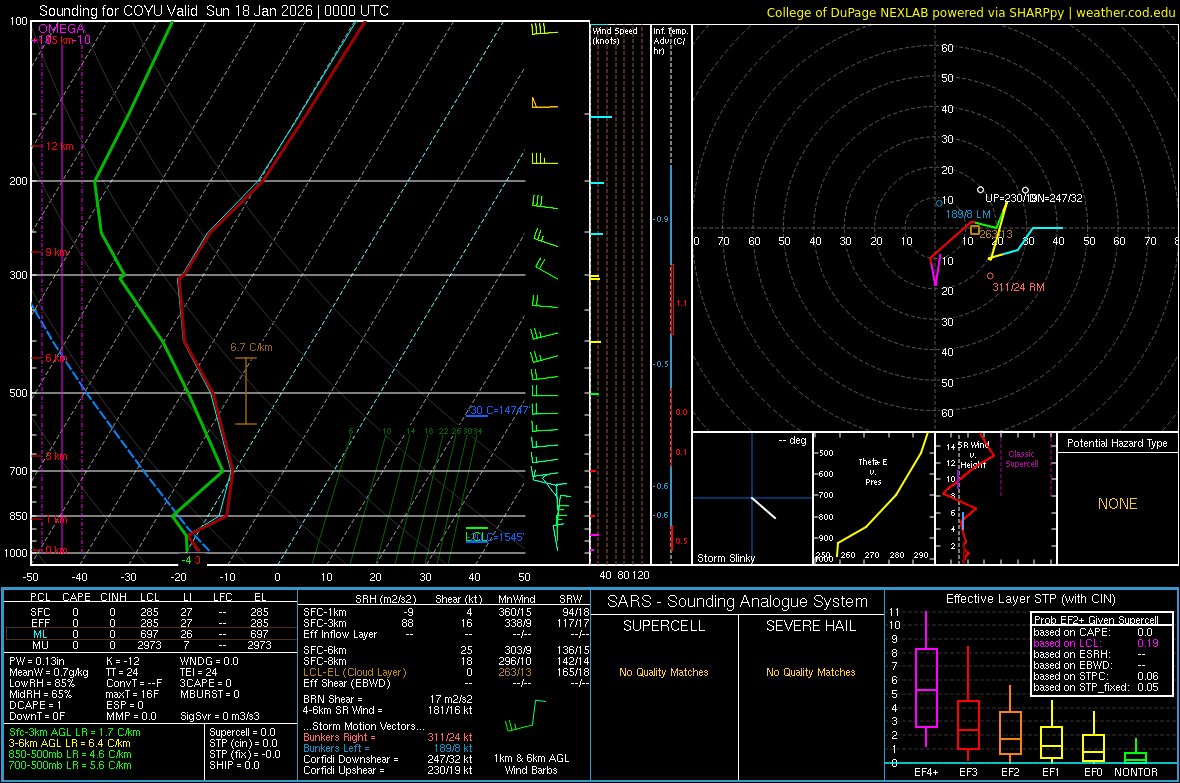Click the 'Eff Shear (EBWD)' row label
Image resolution: width=1180 pixels, height=783 pixels.
tap(347, 684)
